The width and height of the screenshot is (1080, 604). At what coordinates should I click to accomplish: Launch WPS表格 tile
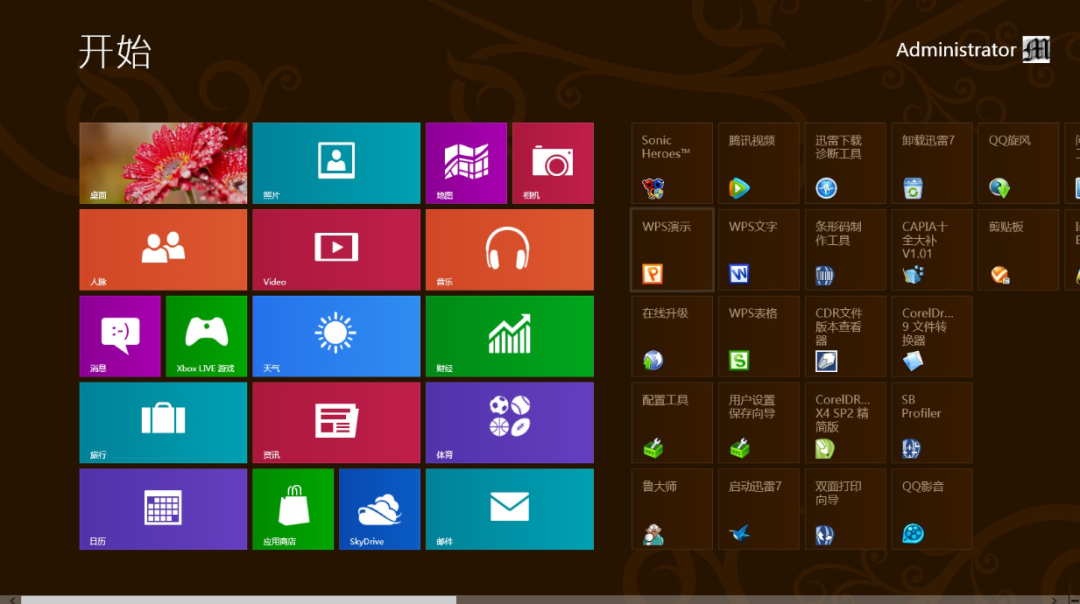click(x=759, y=336)
